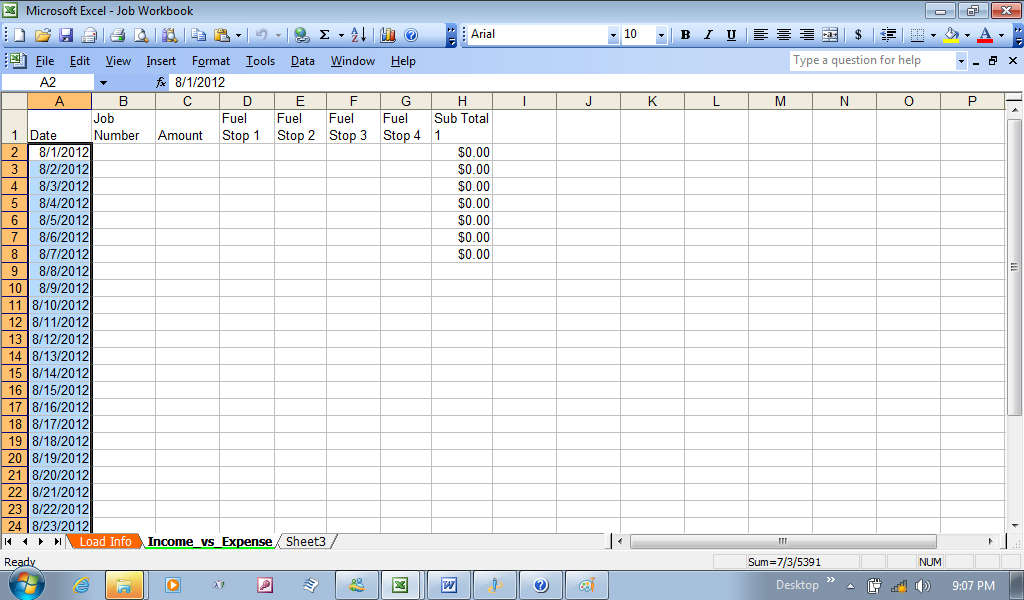Apply the yellow Fill Color swatch
The image size is (1024, 600).
point(951,35)
